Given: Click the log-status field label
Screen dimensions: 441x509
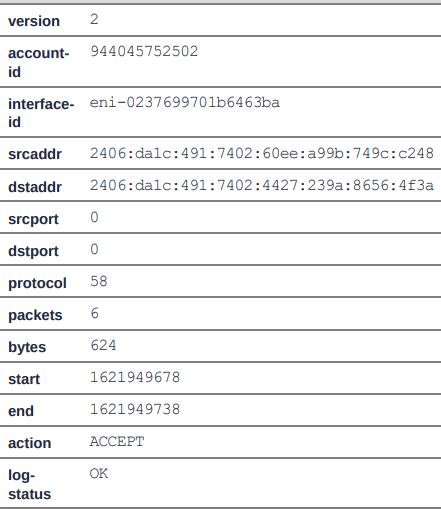Looking at the screenshot, I should point(30,485).
